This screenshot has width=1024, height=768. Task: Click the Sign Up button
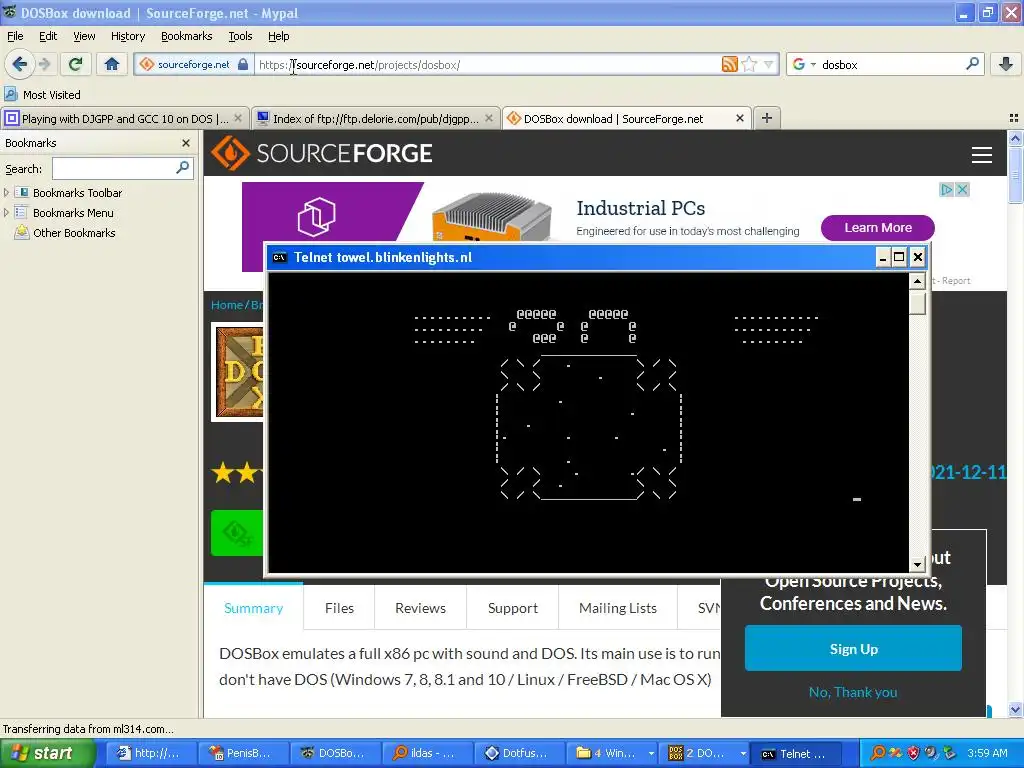coord(853,648)
